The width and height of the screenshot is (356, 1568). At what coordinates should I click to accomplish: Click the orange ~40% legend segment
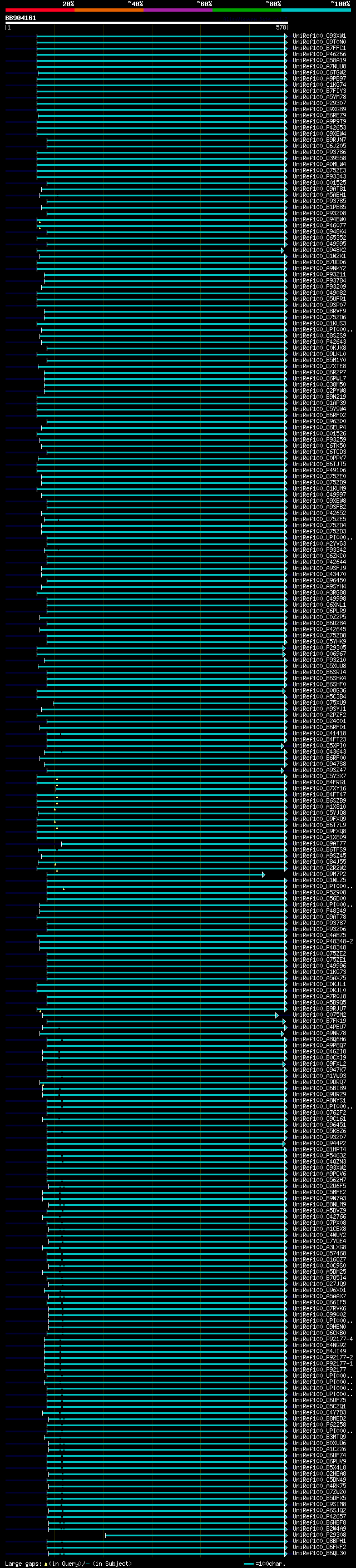click(109, 10)
